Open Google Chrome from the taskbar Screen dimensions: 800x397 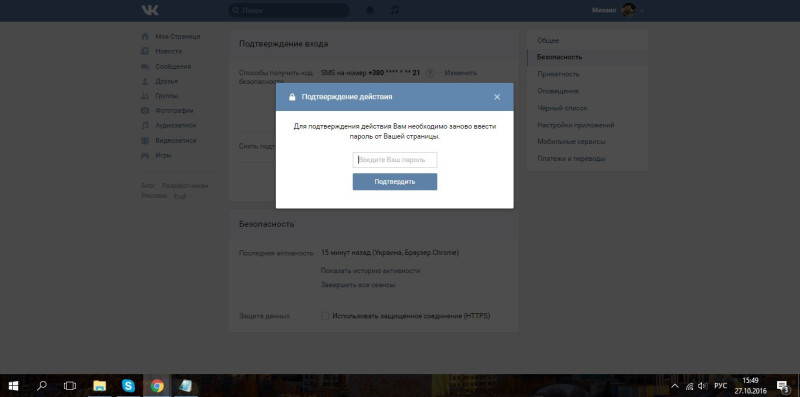coord(157,386)
